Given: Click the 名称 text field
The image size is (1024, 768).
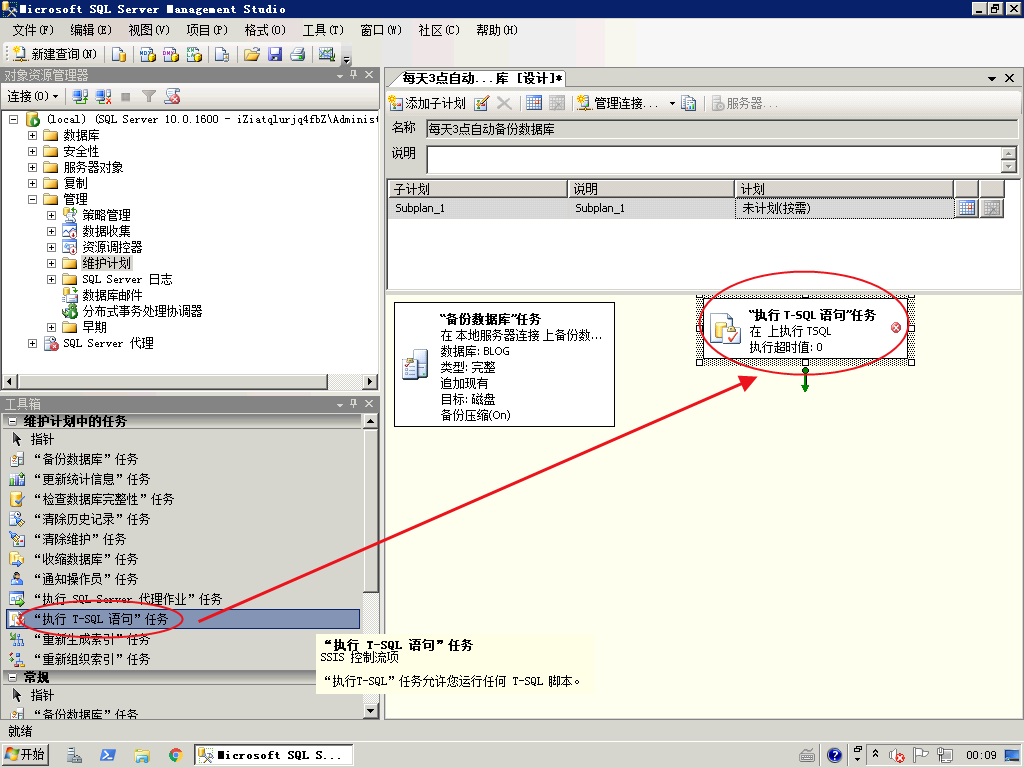Looking at the screenshot, I should (x=722, y=129).
